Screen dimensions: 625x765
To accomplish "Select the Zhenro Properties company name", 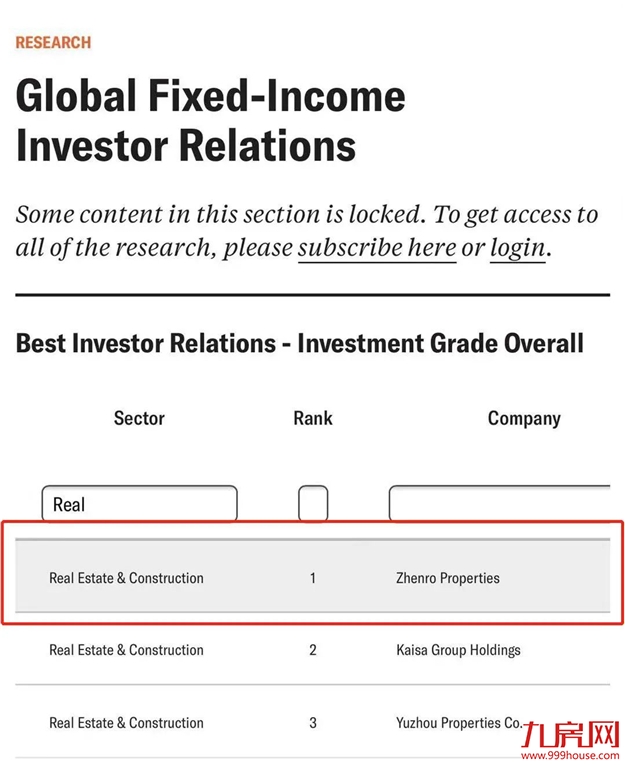I will click(x=448, y=578).
